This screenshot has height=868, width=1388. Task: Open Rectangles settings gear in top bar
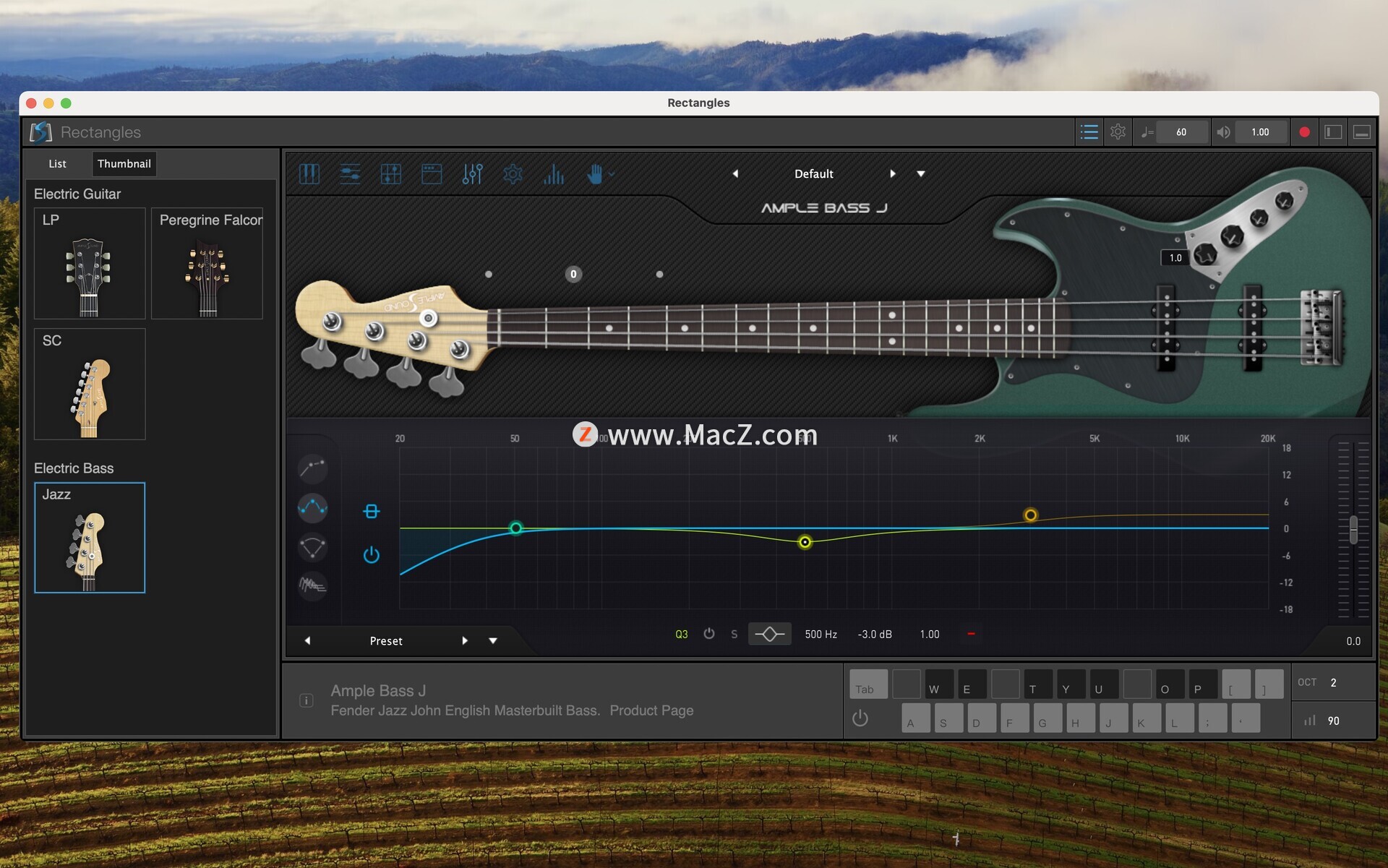coord(1118,132)
